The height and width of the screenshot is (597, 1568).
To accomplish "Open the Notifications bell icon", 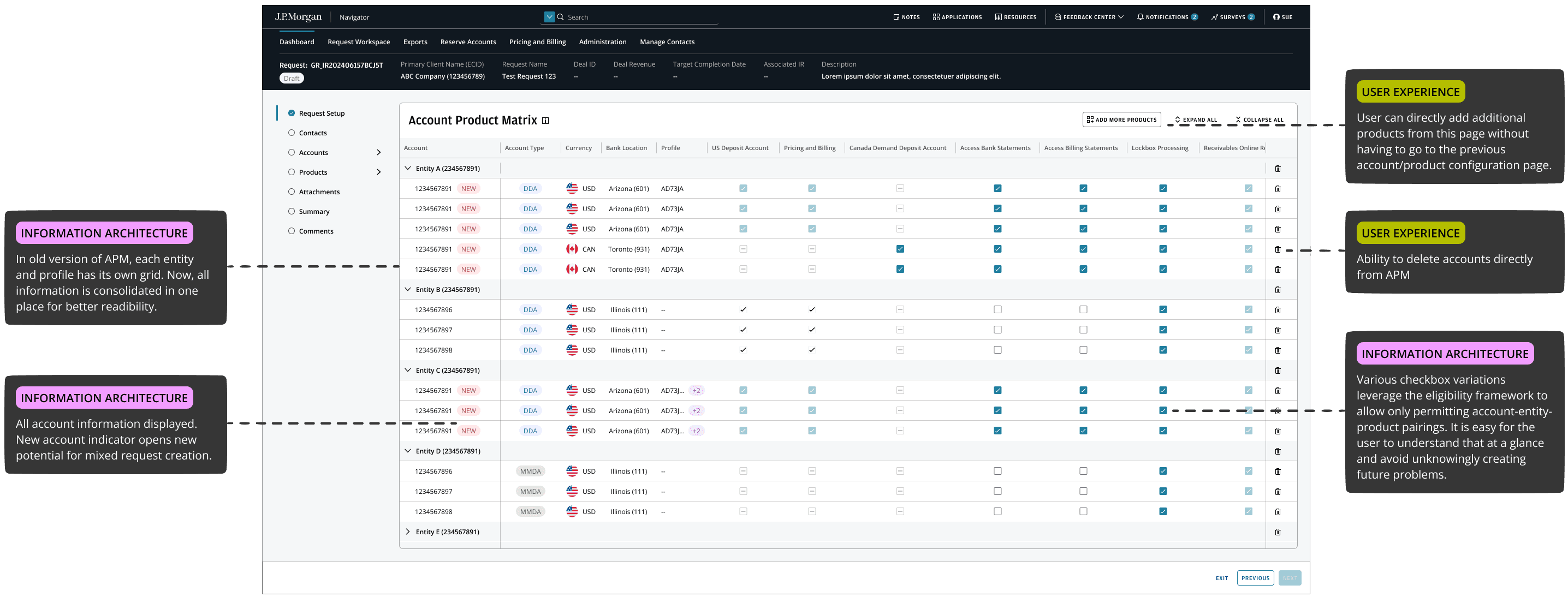I will point(1140,17).
